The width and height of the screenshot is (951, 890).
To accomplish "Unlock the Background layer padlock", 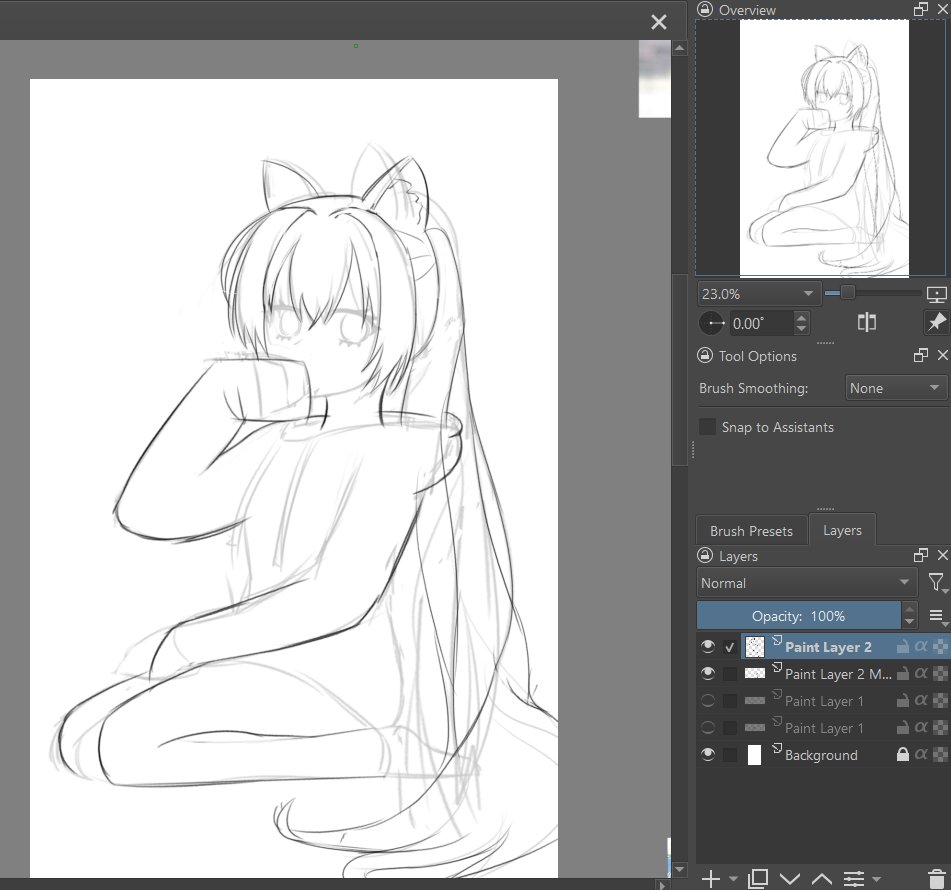I will coord(902,754).
